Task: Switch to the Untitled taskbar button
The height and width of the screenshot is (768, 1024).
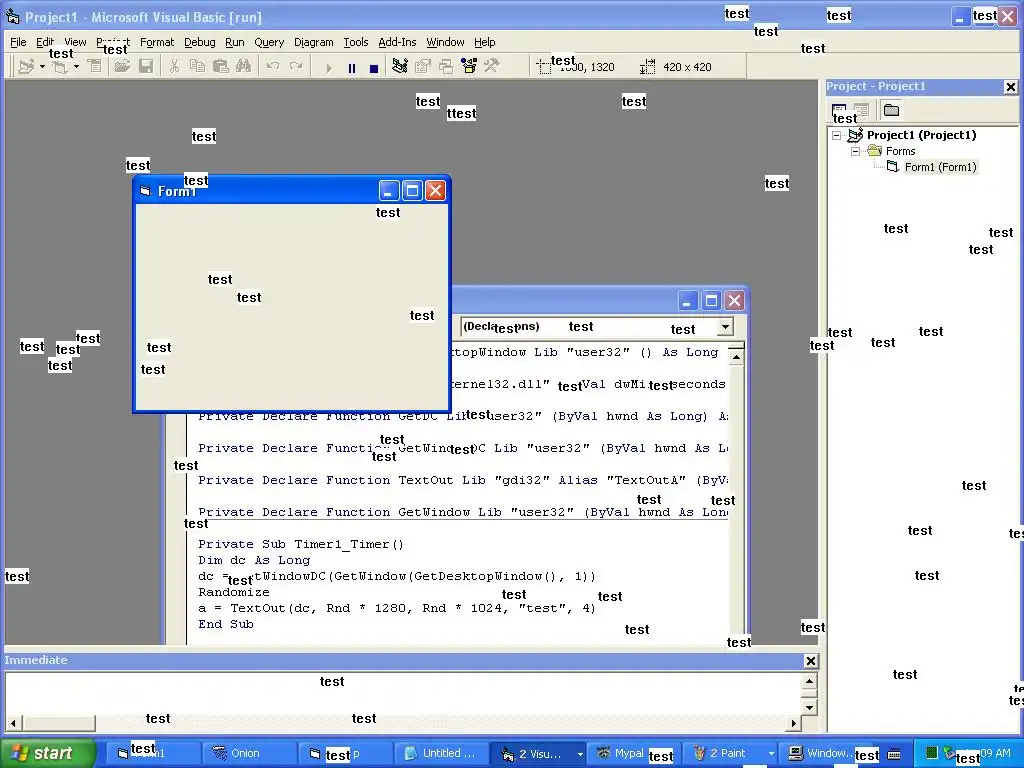Action: 441,753
